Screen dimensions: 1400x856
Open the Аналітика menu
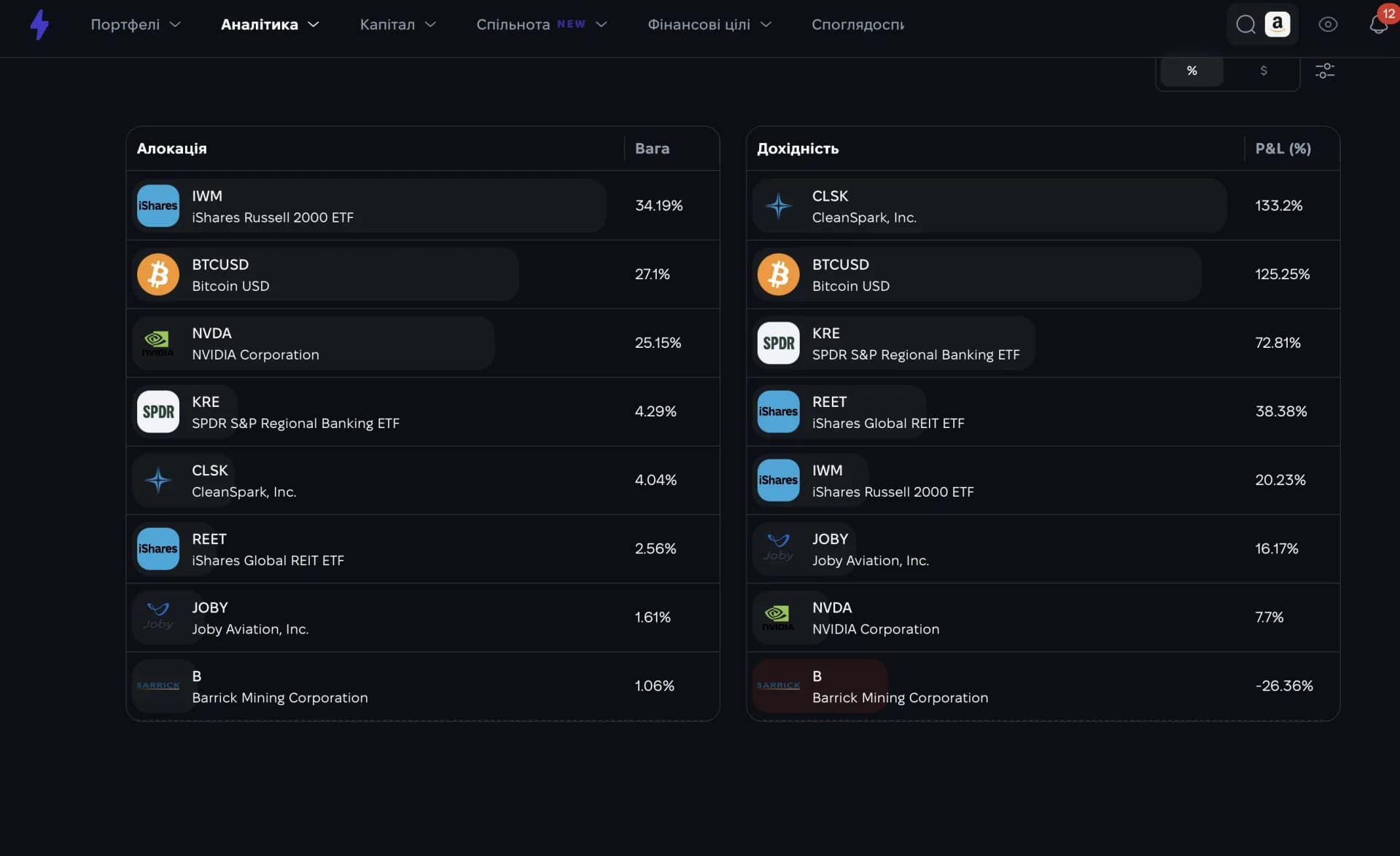270,24
